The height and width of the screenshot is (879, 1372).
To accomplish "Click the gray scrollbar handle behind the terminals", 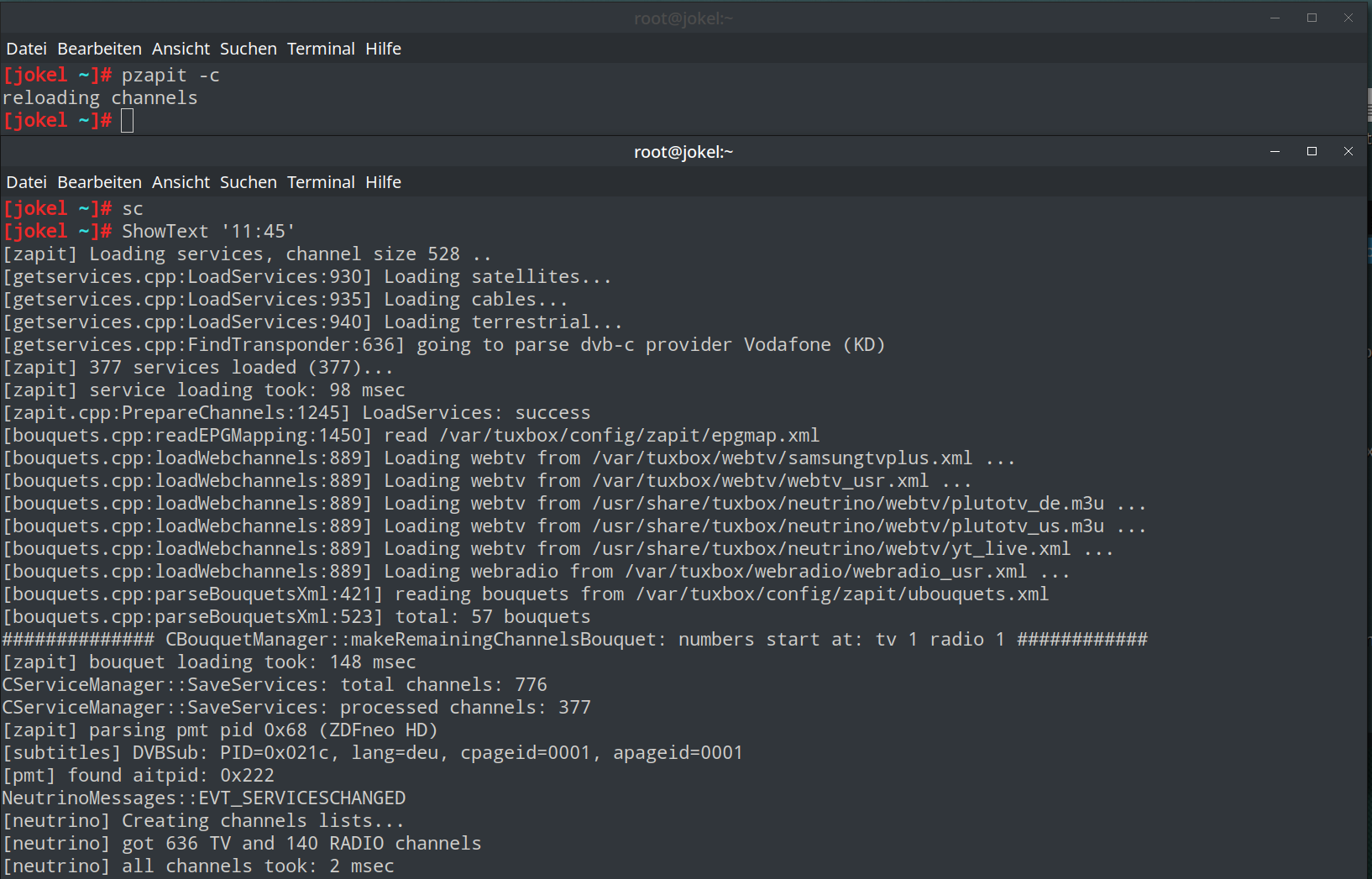I will 1369,105.
